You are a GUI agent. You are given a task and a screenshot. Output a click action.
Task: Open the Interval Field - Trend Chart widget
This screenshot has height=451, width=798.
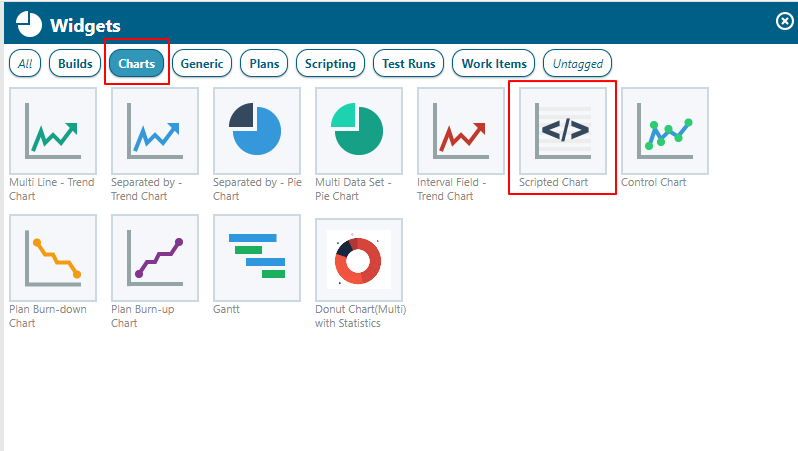click(x=461, y=130)
